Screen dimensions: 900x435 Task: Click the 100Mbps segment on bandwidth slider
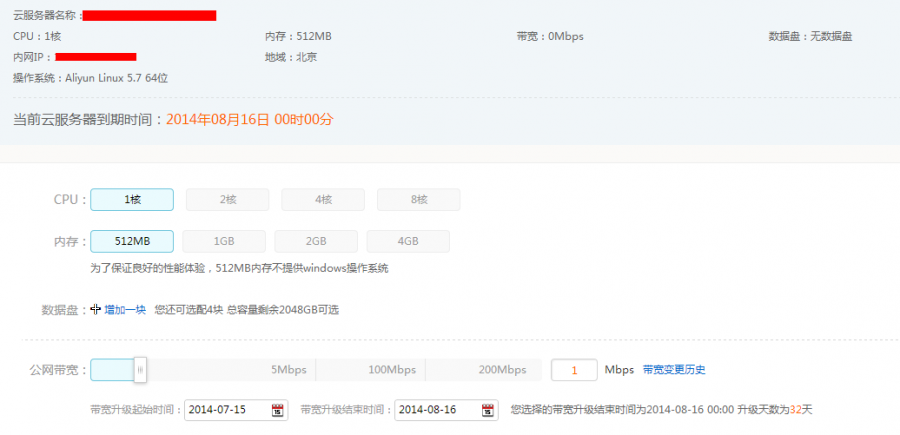(370, 370)
